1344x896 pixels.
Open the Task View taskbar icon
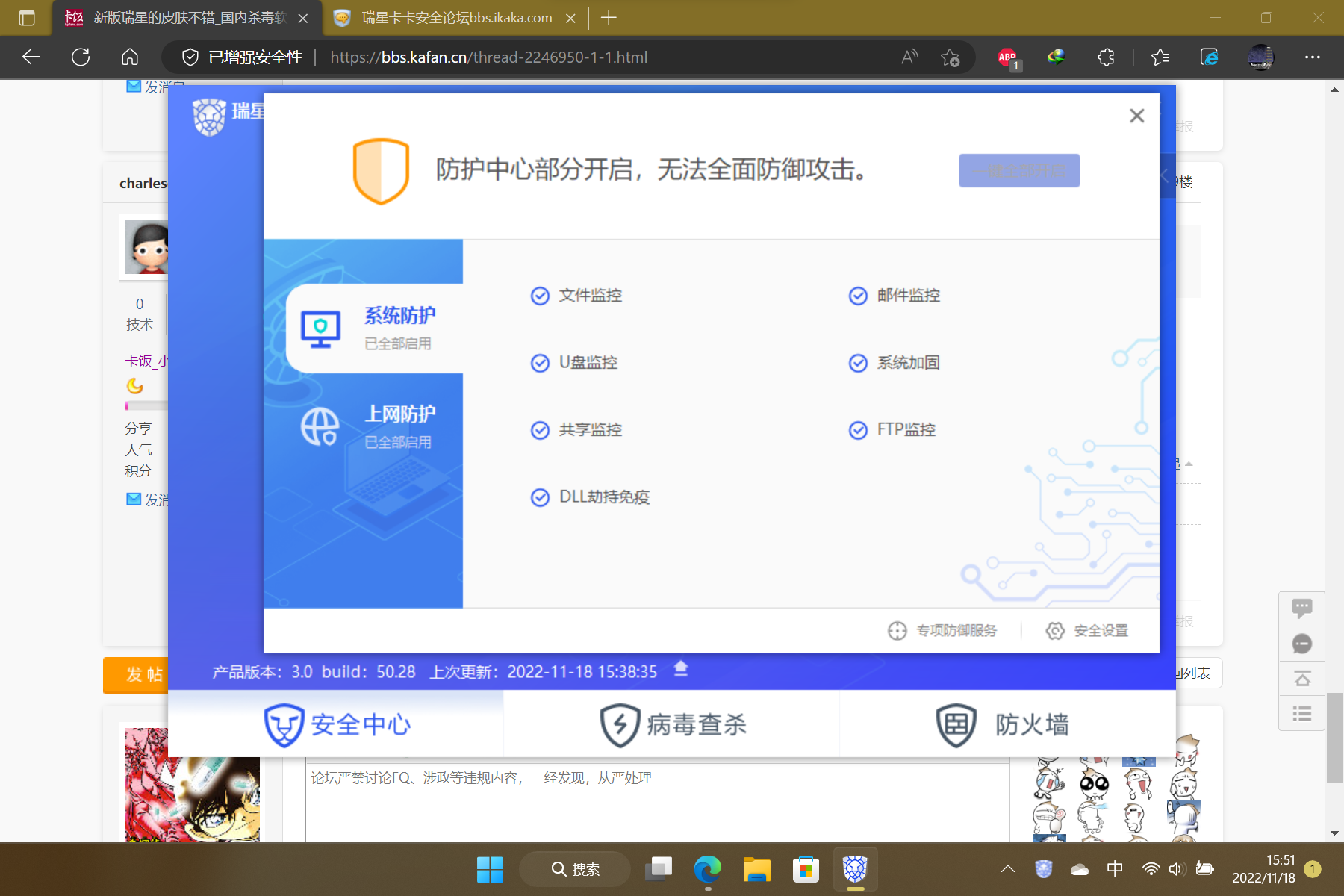point(658,869)
